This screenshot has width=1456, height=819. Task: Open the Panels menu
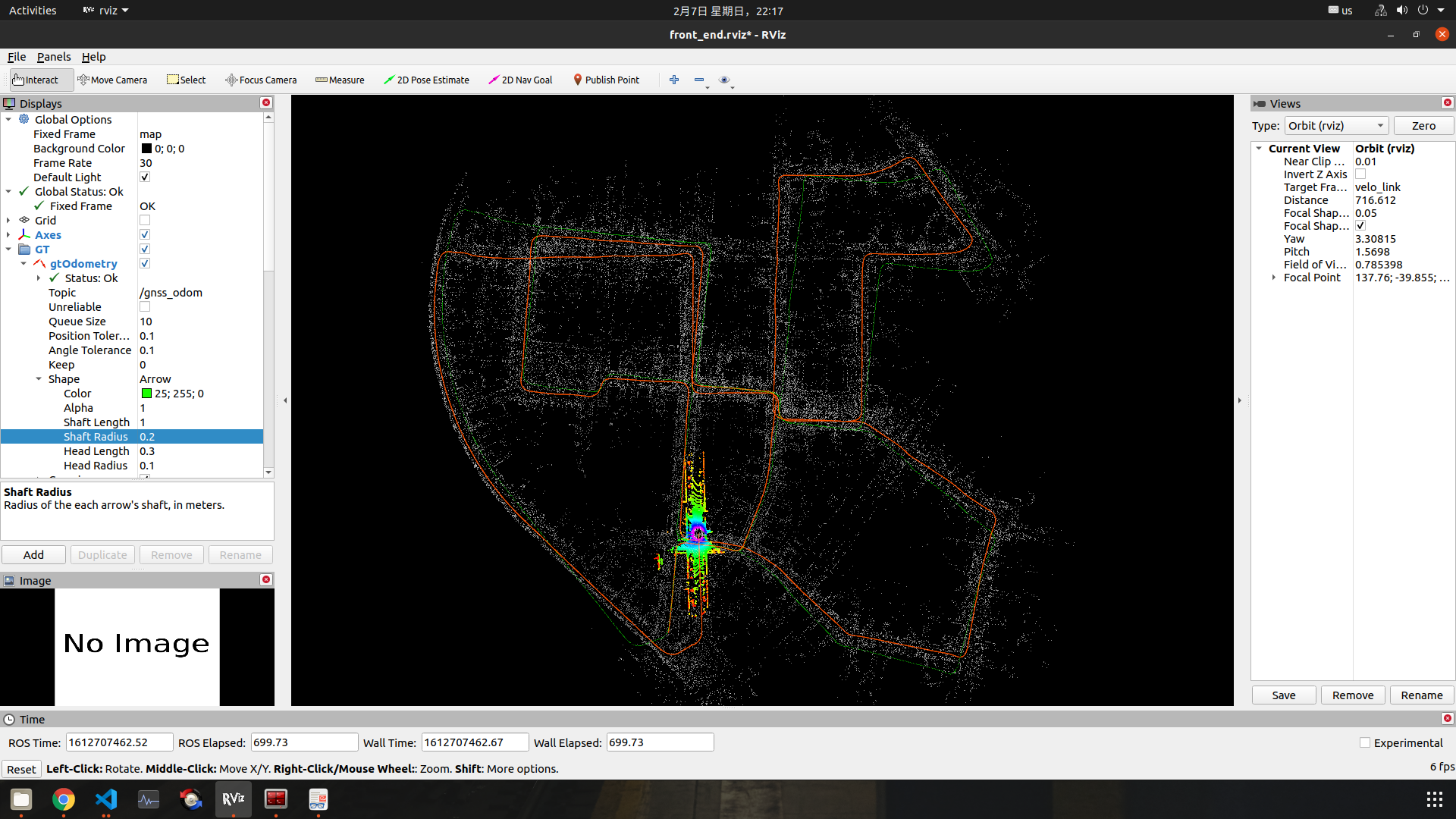[x=53, y=57]
